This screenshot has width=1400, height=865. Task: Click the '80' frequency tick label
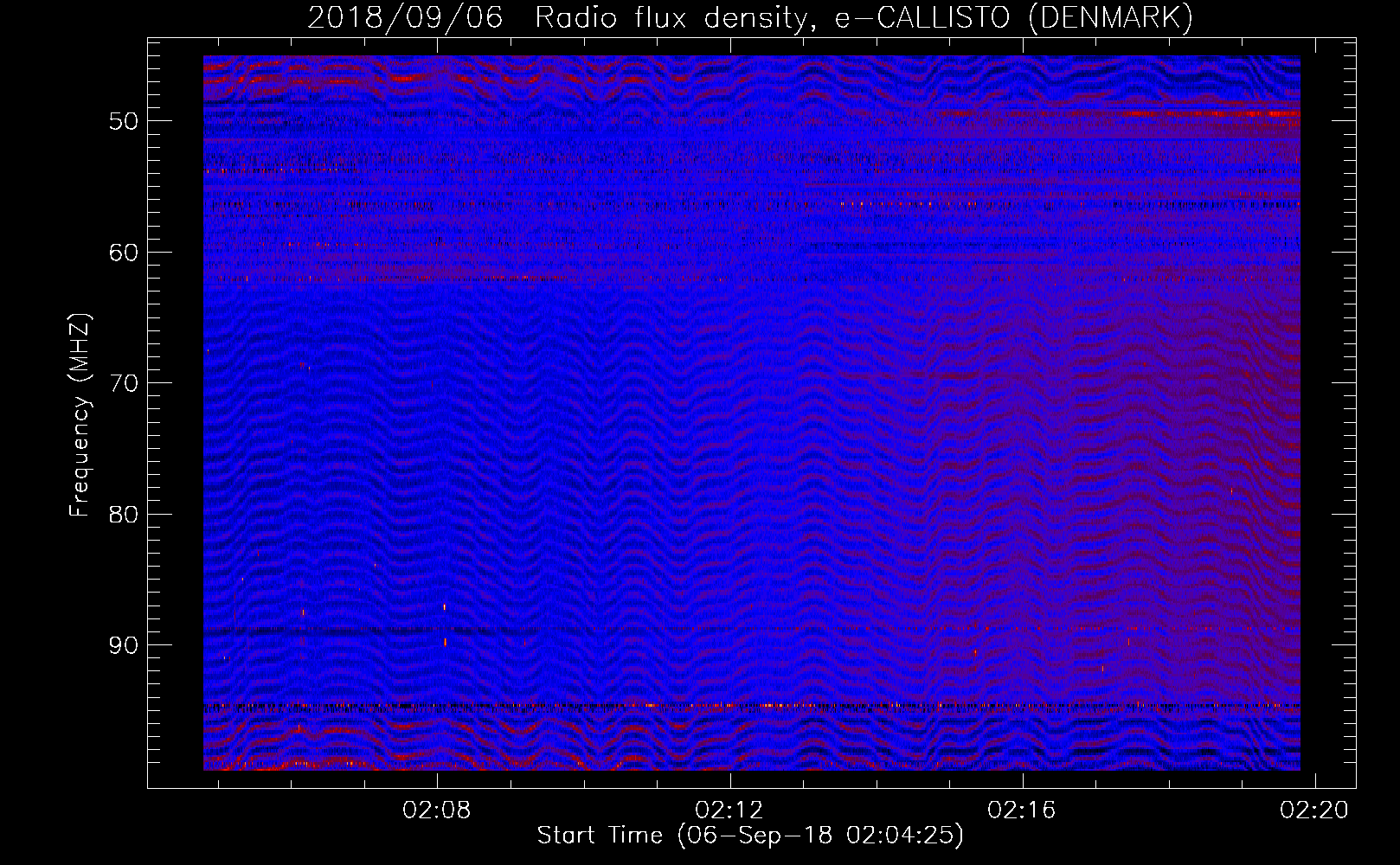[124, 515]
